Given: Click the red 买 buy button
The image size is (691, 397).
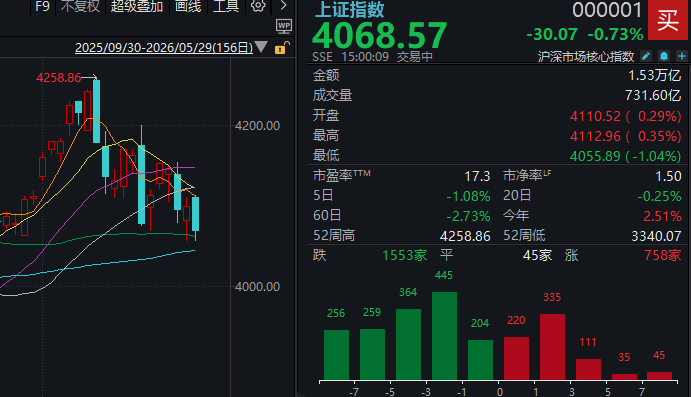Looking at the screenshot, I should (x=668, y=20).
